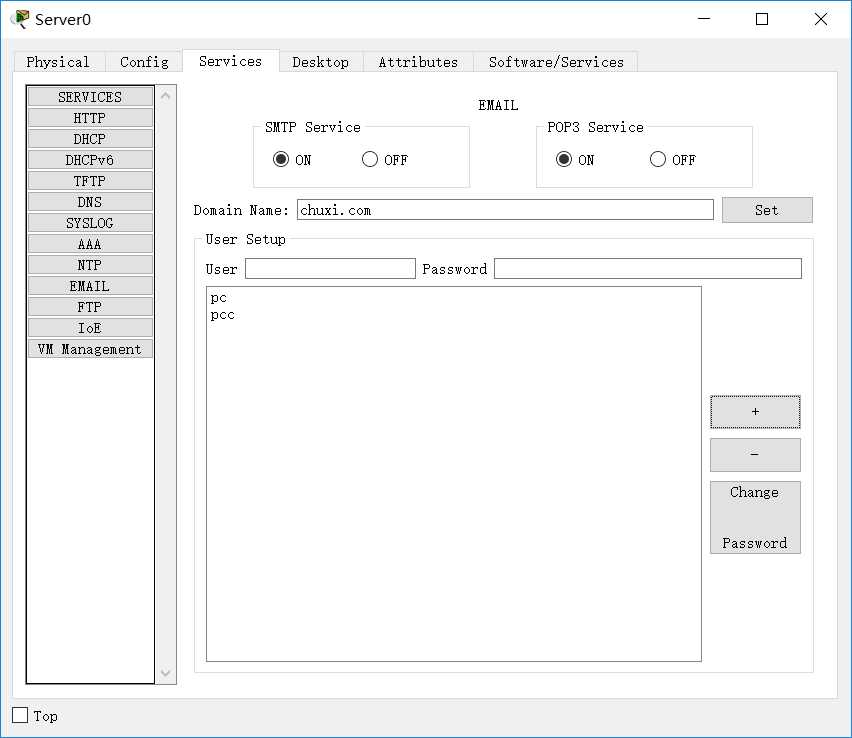Screen dimensions: 852x738
Task: Switch to the Attributes tab
Action: (x=418, y=62)
